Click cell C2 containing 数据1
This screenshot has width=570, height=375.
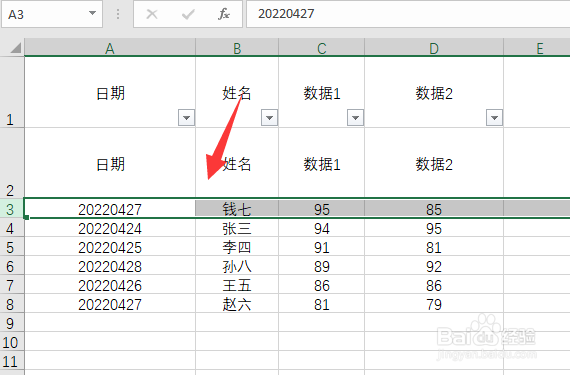322,163
